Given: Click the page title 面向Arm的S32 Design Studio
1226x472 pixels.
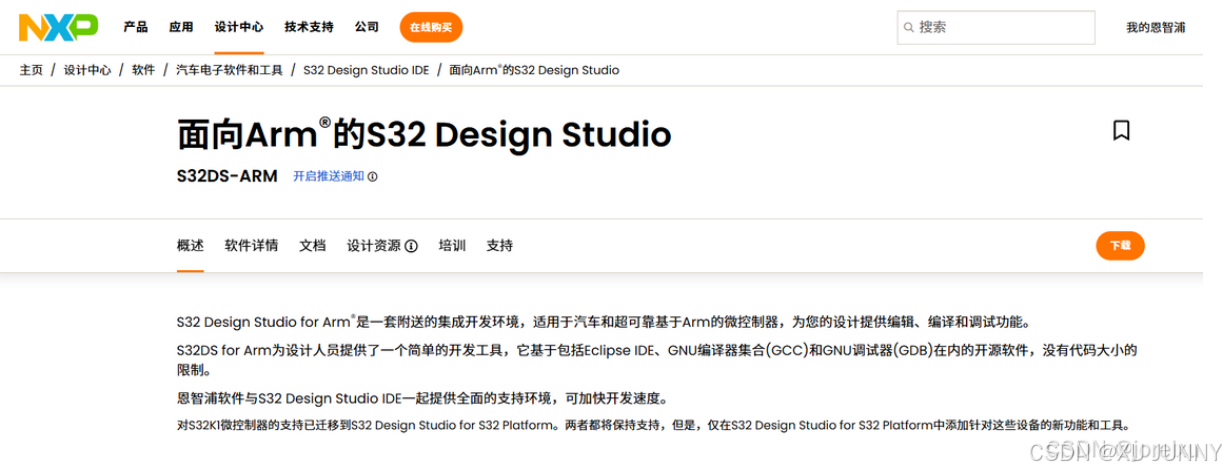Looking at the screenshot, I should click(x=424, y=133).
